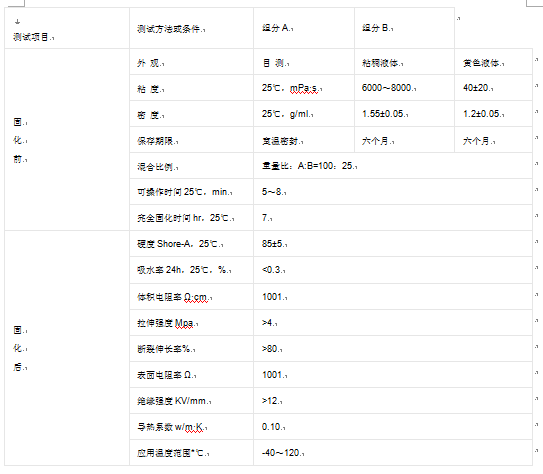Select the 组分 A header cell
The width and height of the screenshot is (543, 474).
[304, 28]
